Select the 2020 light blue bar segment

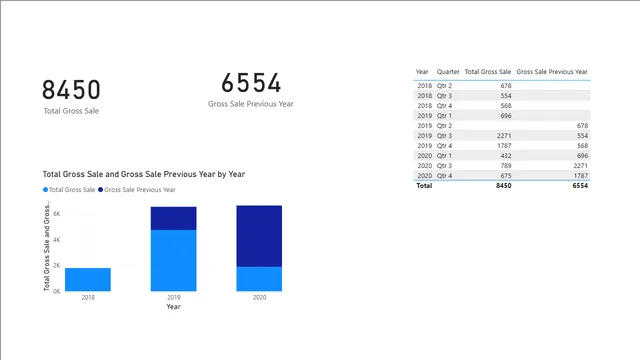259,279
